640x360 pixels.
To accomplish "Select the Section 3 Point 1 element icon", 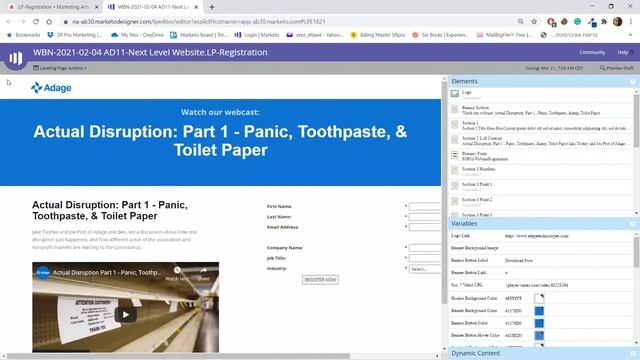I will click(455, 186).
